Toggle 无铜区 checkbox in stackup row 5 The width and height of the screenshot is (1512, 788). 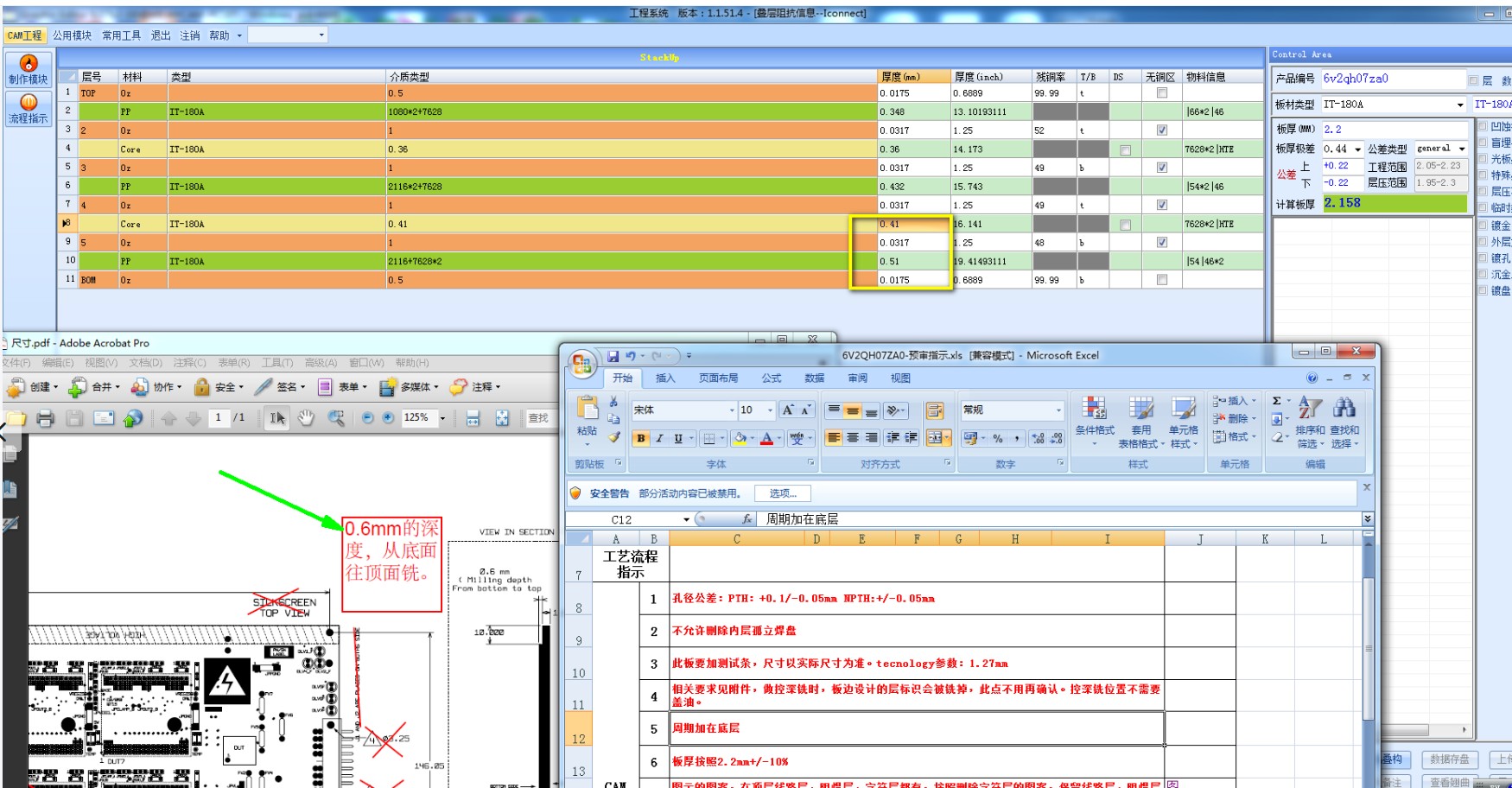pyautogui.click(x=1162, y=168)
